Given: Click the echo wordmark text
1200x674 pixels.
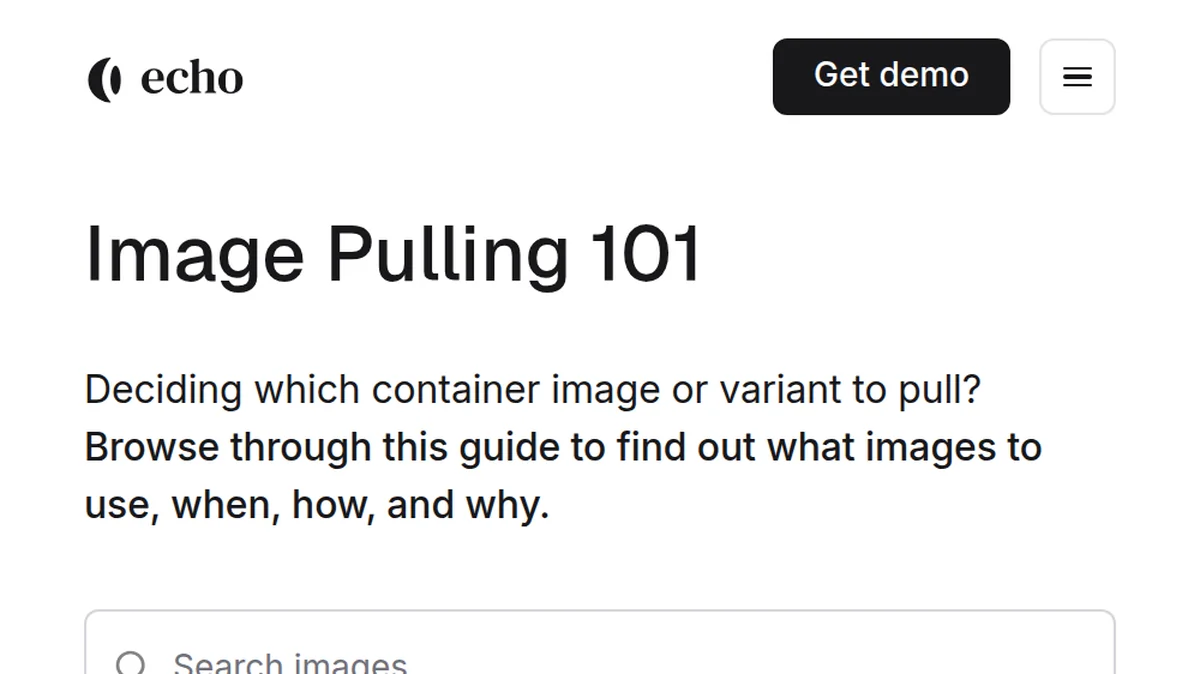Looking at the screenshot, I should [191, 78].
